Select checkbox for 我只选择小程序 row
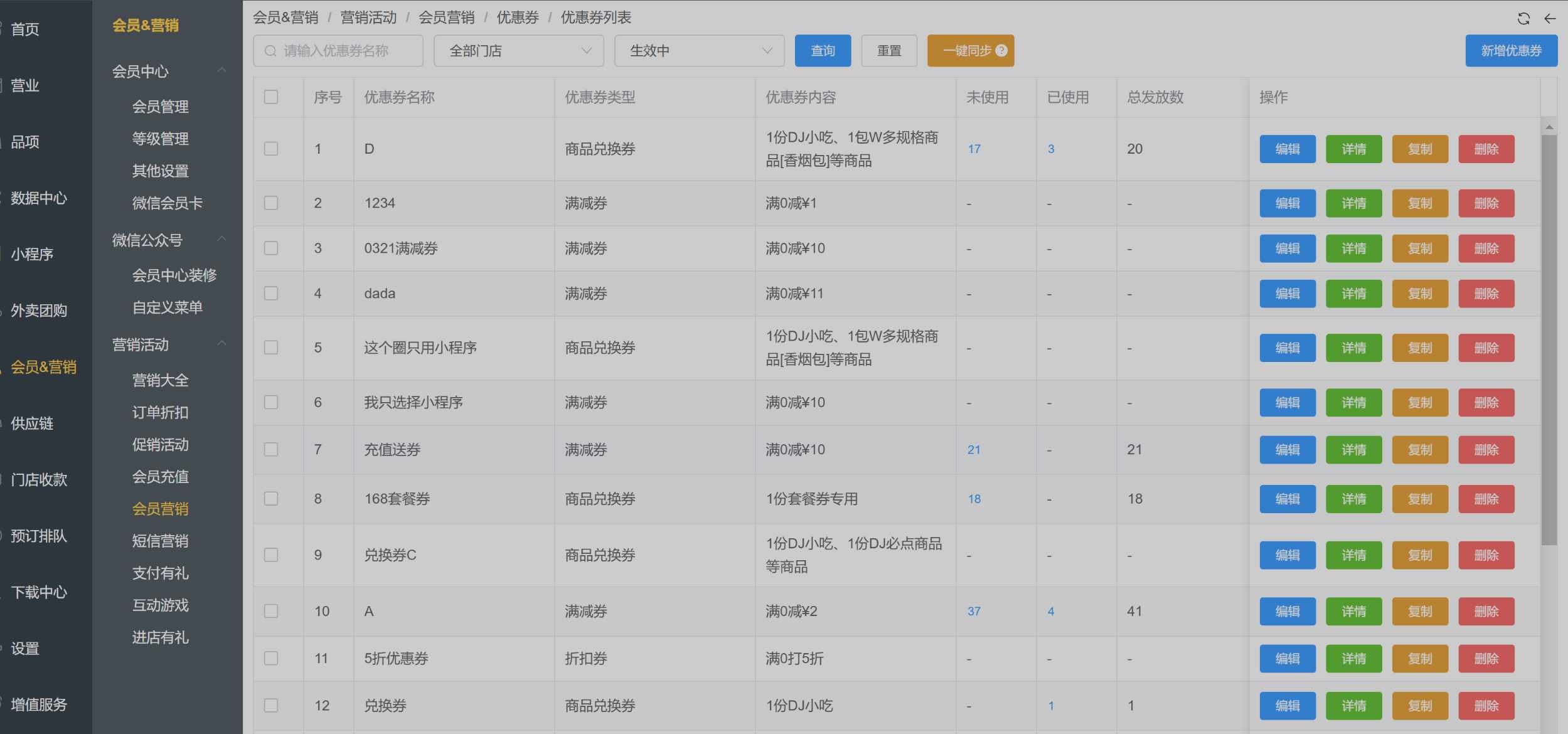 point(271,402)
